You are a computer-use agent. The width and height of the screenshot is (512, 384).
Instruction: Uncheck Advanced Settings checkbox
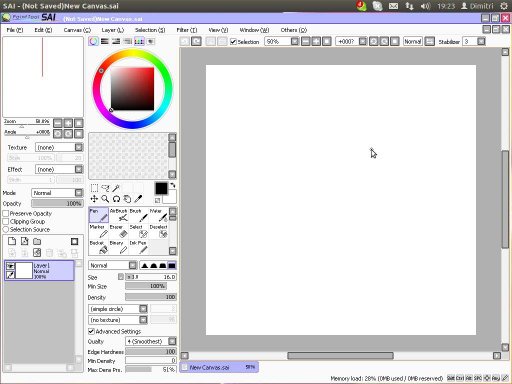coord(91,331)
